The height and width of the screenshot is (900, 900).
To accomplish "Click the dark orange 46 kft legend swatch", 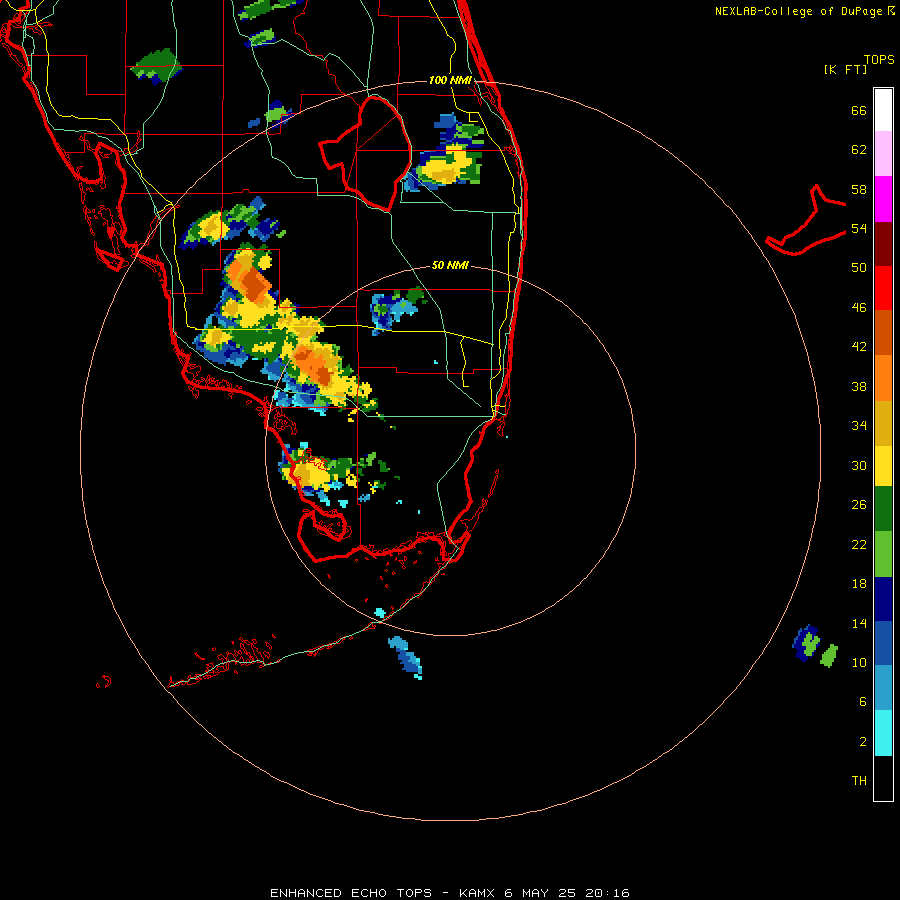I will [x=883, y=333].
